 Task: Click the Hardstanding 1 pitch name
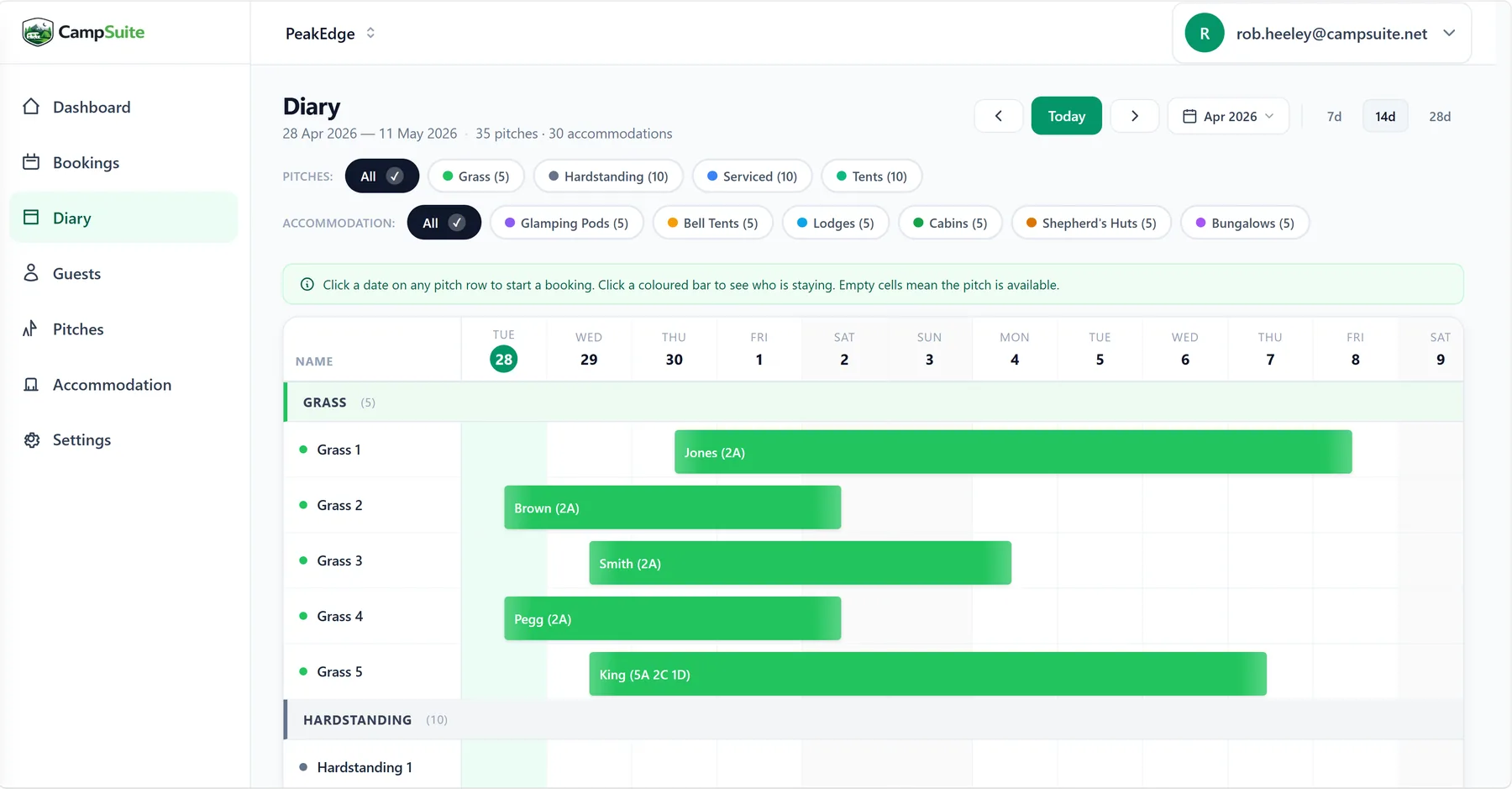365,767
